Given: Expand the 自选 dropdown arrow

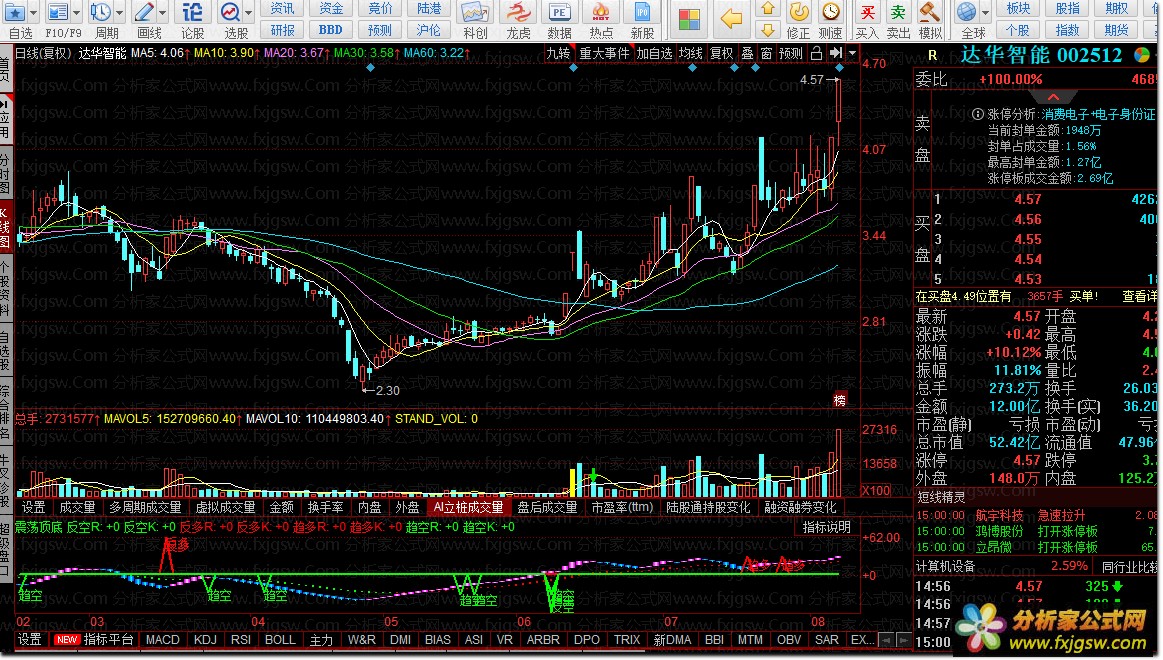Looking at the screenshot, I should [33, 13].
